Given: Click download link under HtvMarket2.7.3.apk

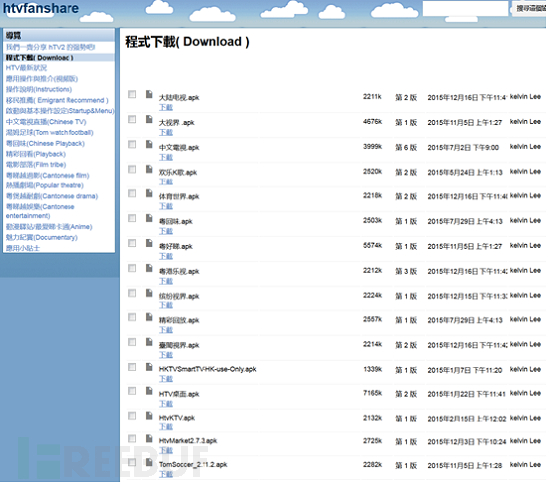Looking at the screenshot, I should pyautogui.click(x=166, y=450).
